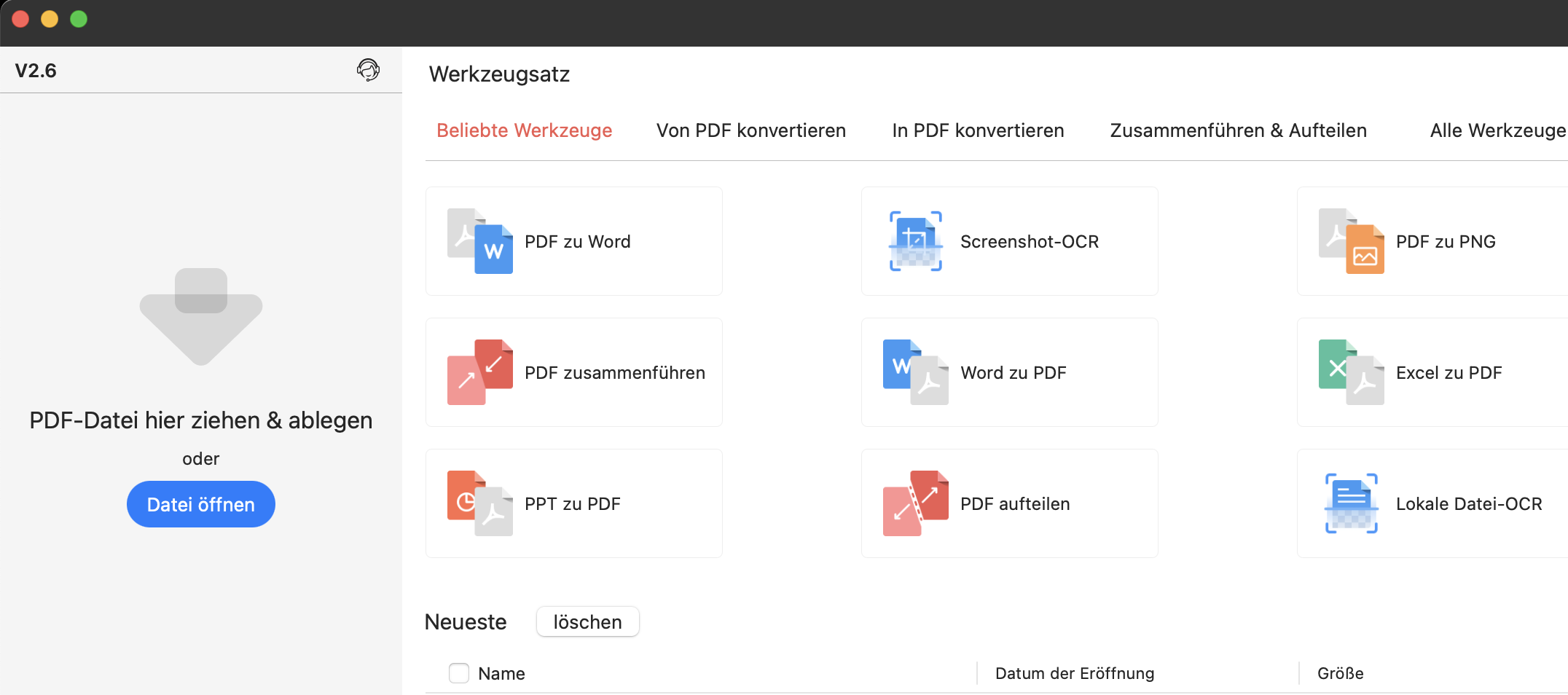The height and width of the screenshot is (695, 1568).
Task: Click the drag-and-drop upload area
Action: tap(200, 316)
